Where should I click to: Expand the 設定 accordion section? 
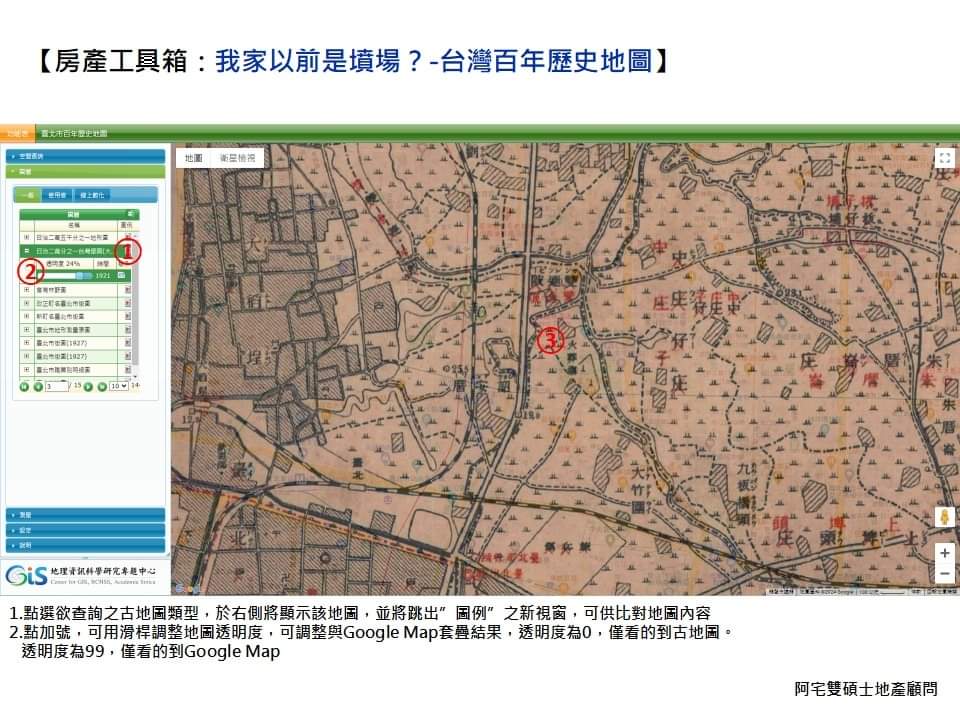(85, 530)
